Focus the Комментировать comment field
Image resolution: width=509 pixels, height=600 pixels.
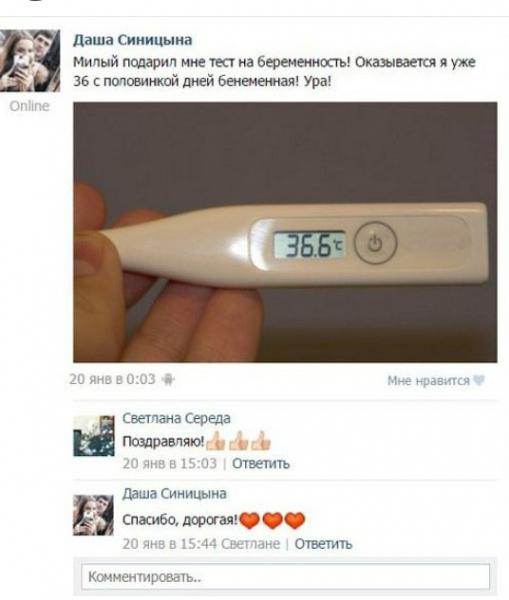coord(285,577)
